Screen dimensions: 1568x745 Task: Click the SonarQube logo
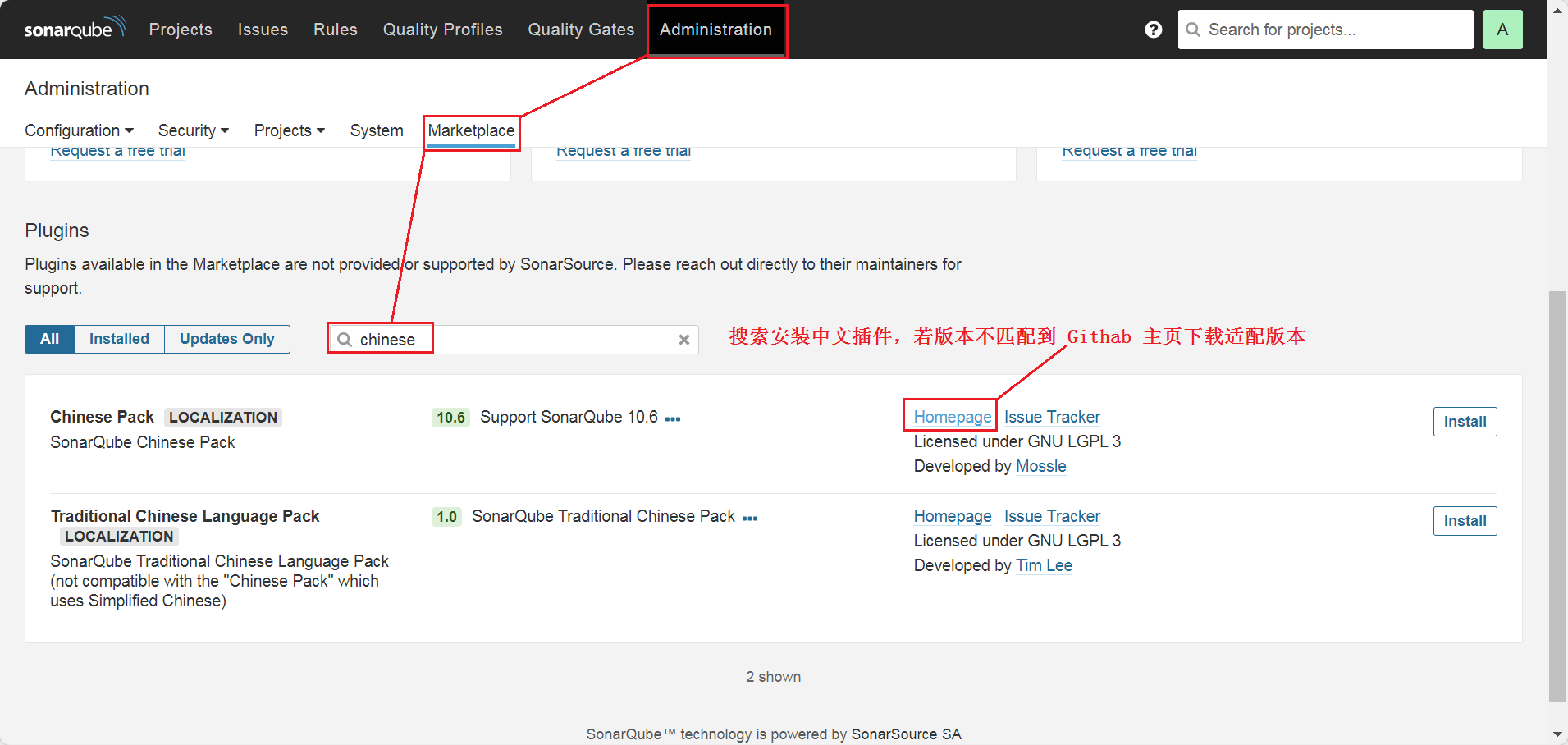pyautogui.click(x=75, y=29)
